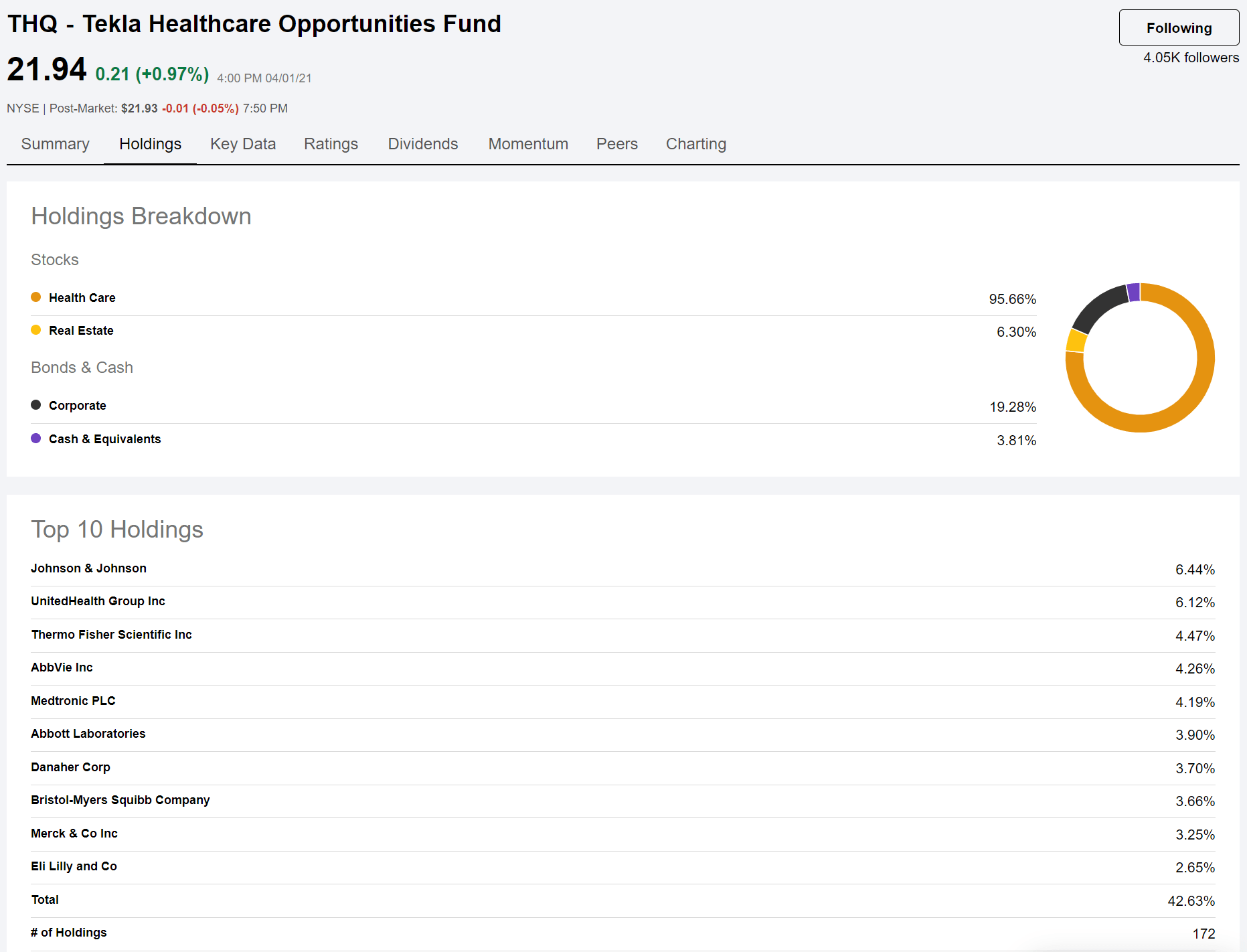Image resolution: width=1247 pixels, height=952 pixels.
Task: Switch to the Peers tab
Action: [616, 144]
